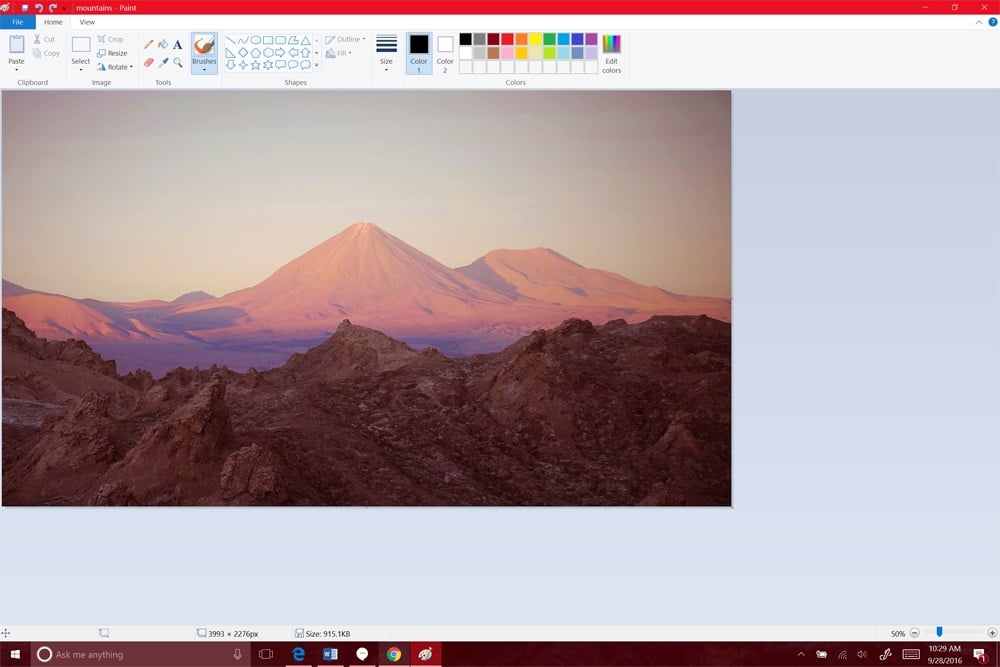Pick the red color swatch
The height and width of the screenshot is (667, 1000).
pos(508,39)
